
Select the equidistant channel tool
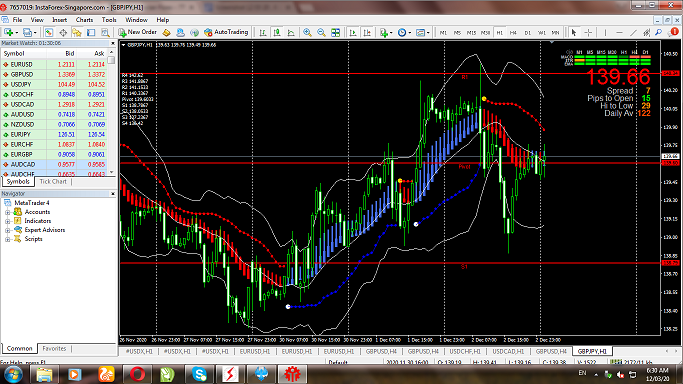click(647, 33)
